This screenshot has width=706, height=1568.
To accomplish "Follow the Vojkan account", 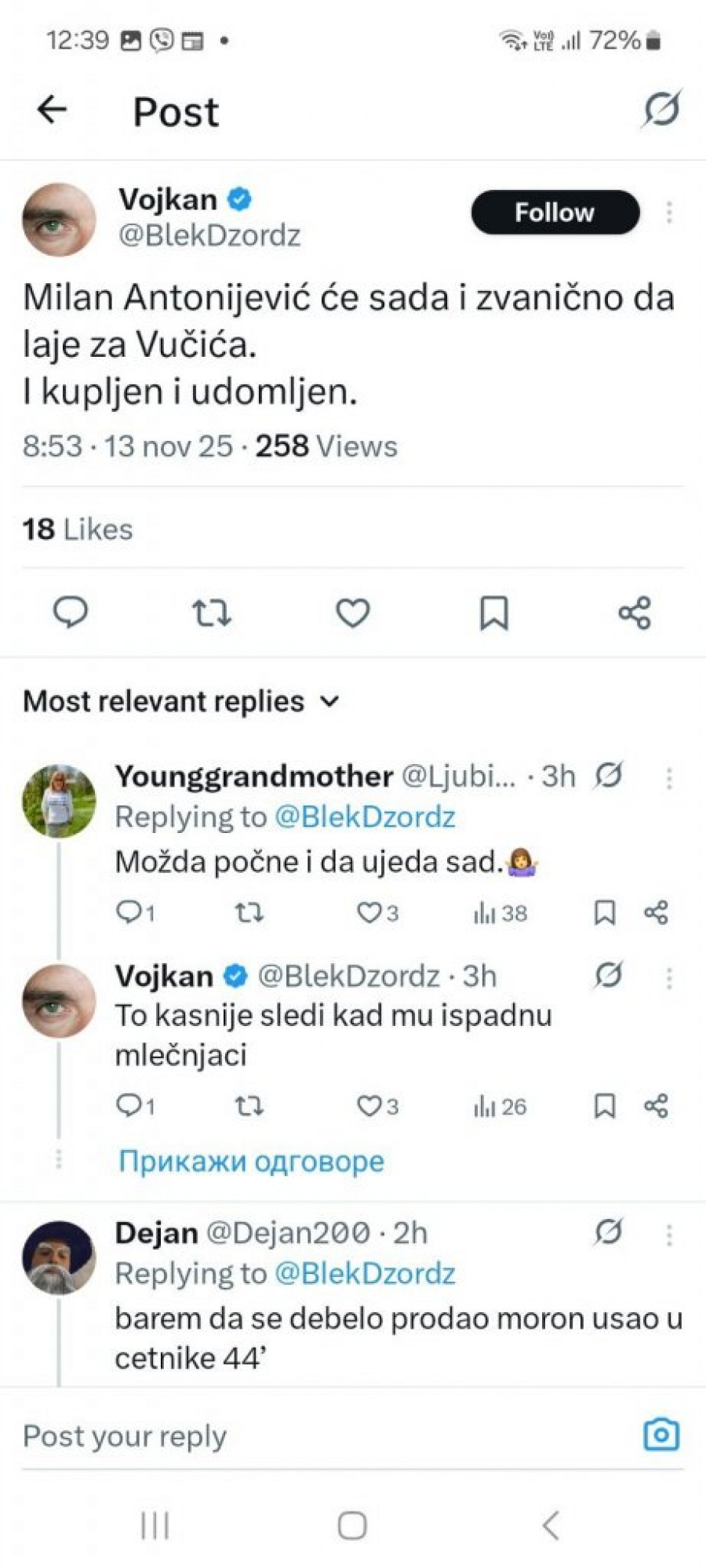I will pyautogui.click(x=555, y=212).
